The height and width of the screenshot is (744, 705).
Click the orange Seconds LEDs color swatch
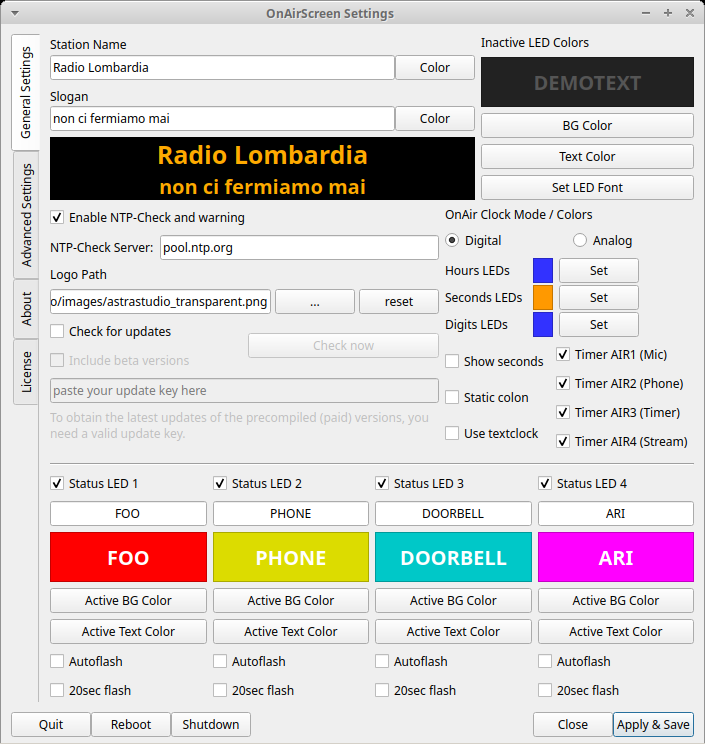click(x=543, y=297)
